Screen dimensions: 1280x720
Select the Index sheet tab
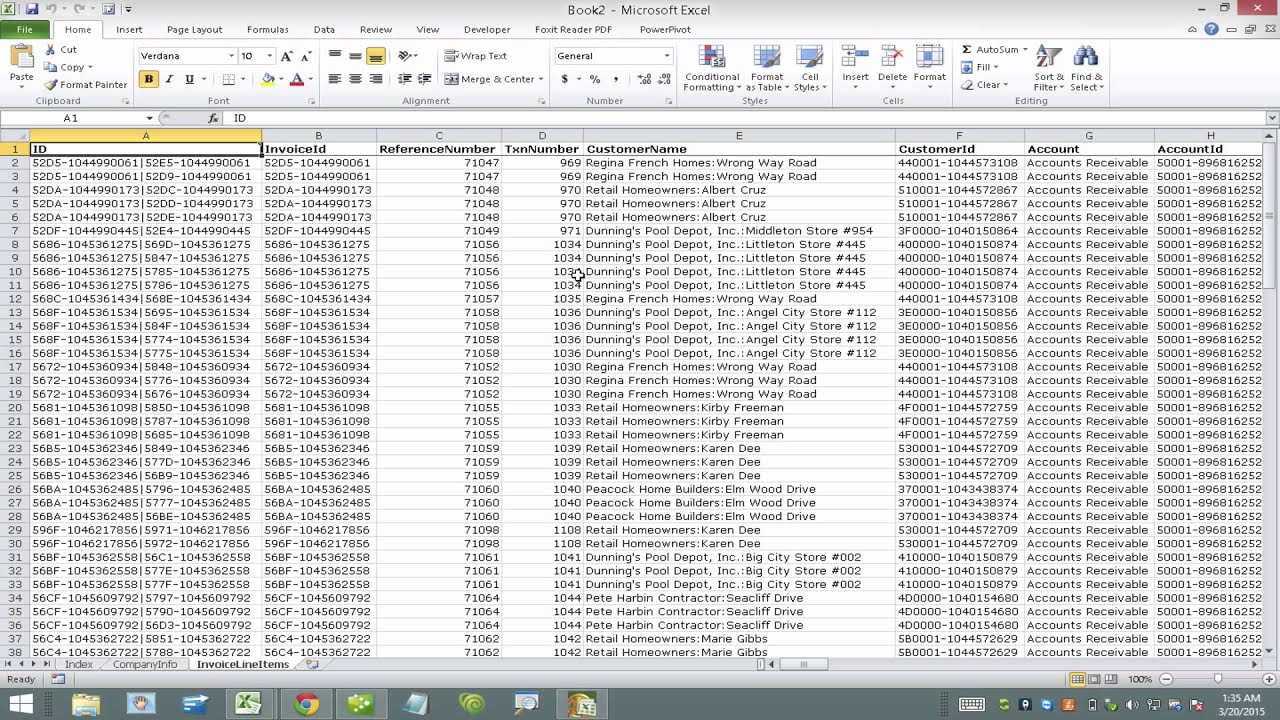[79, 664]
